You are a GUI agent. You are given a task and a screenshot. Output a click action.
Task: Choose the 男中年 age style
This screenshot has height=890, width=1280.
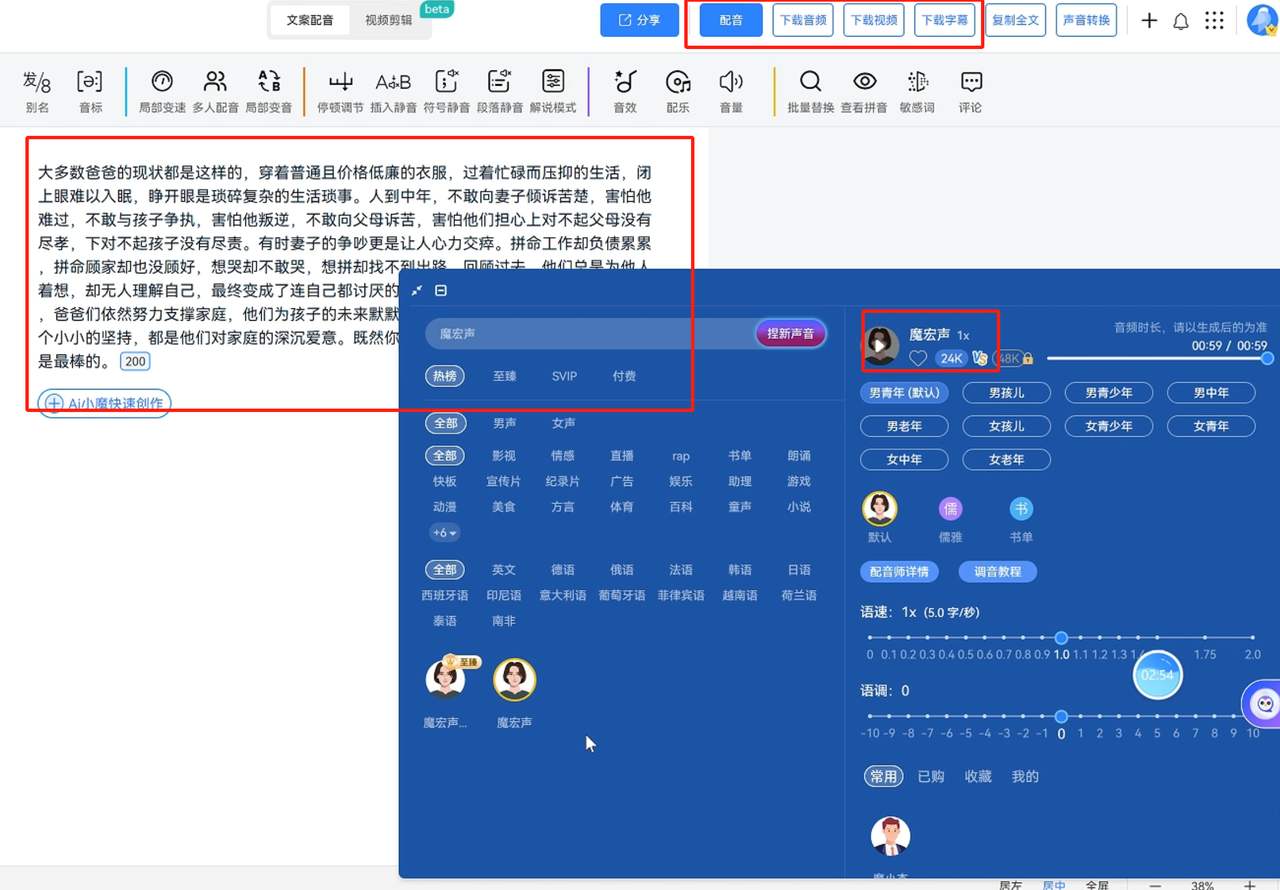point(1211,393)
